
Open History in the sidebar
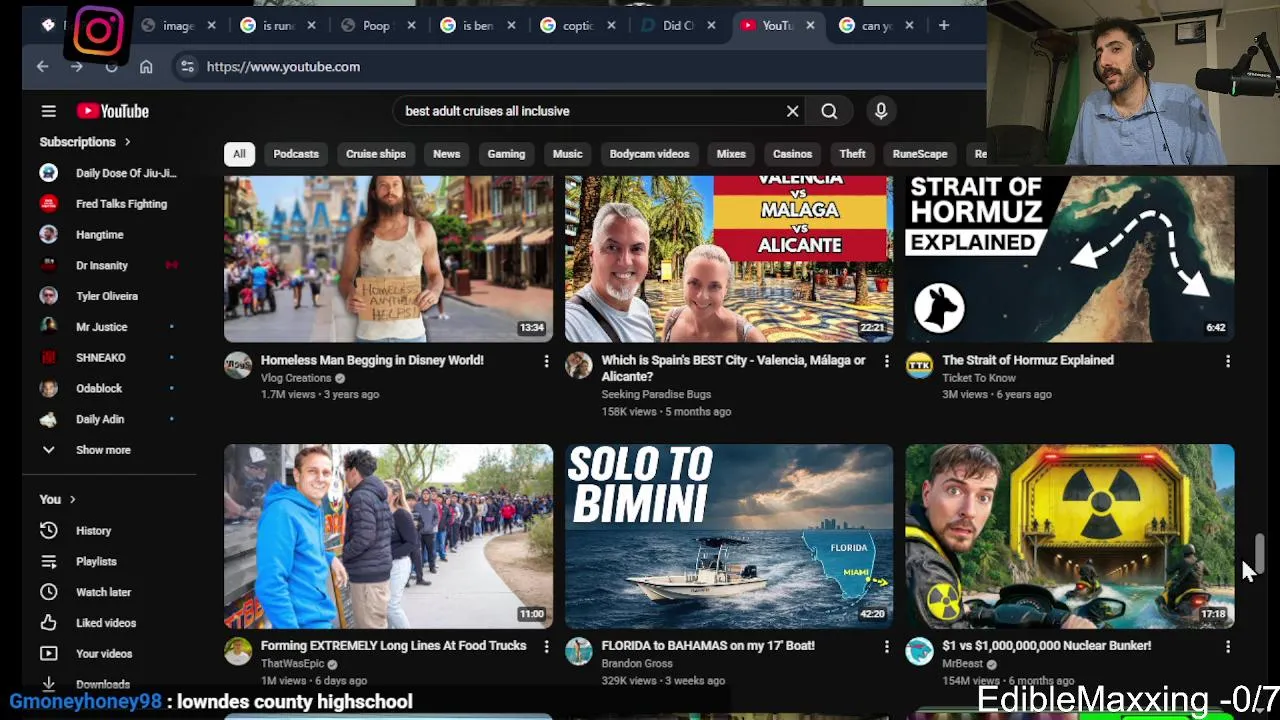point(93,531)
